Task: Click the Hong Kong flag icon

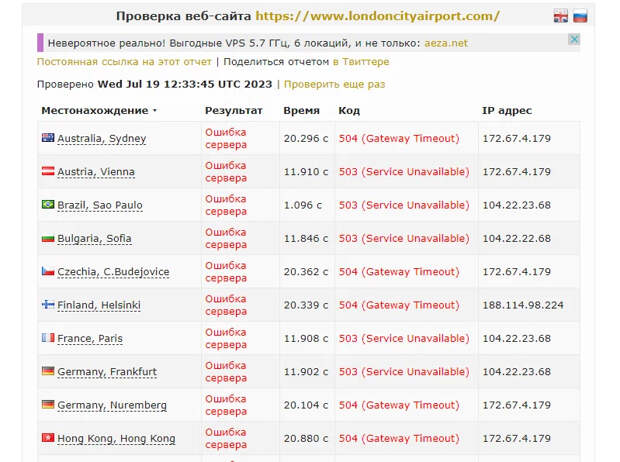Action: point(48,437)
